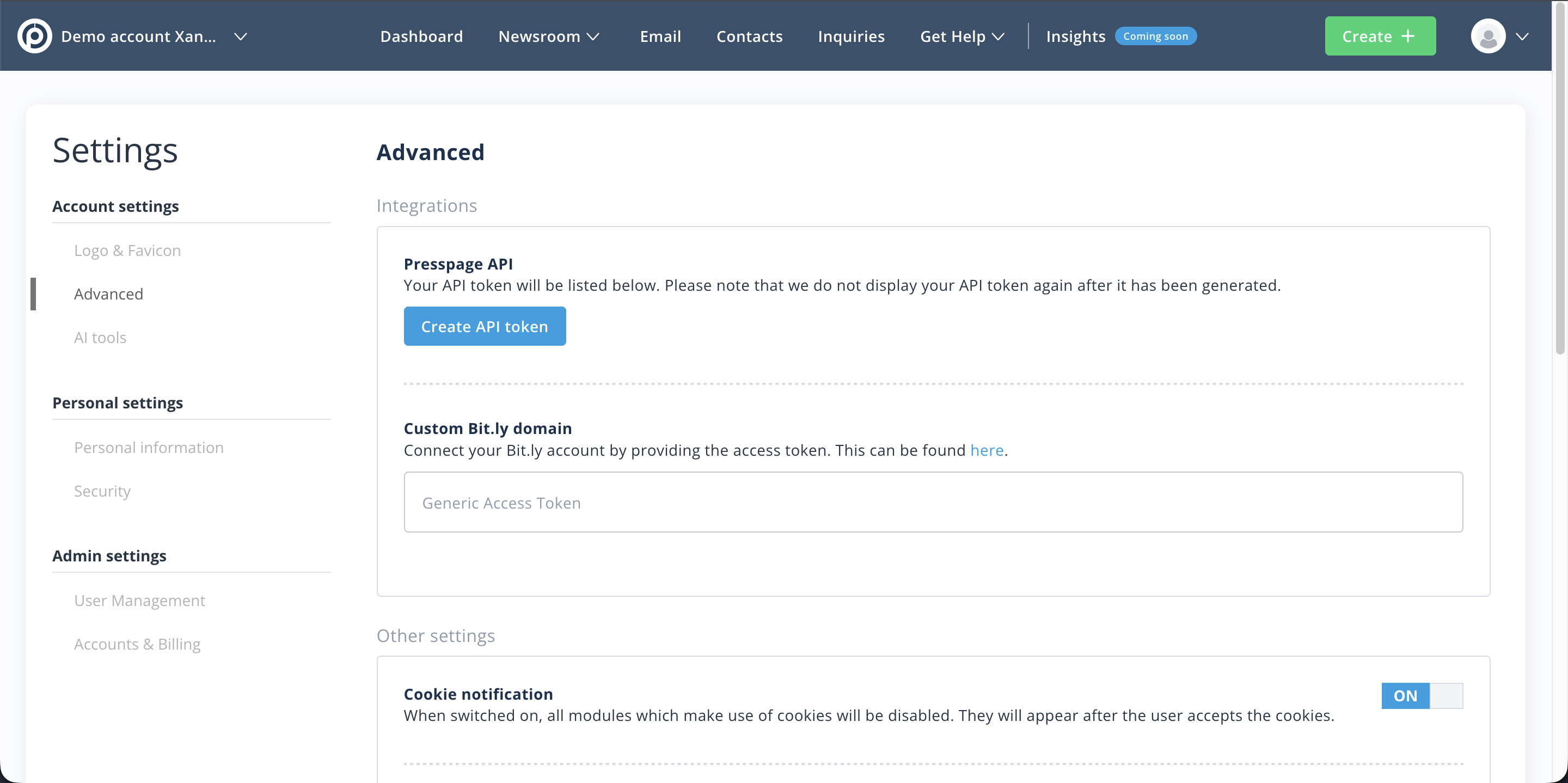Viewport: 1568px width, 783px height.
Task: Open the Email navigation item
Action: point(660,36)
